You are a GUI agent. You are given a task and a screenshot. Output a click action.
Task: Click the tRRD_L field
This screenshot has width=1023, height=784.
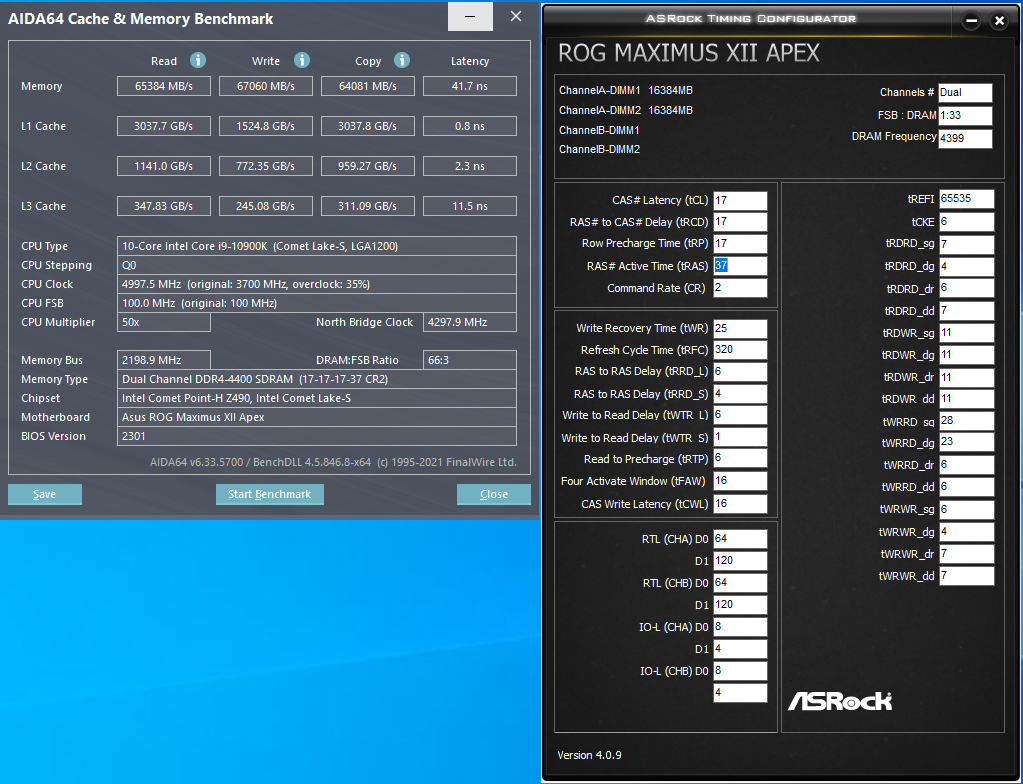click(740, 372)
